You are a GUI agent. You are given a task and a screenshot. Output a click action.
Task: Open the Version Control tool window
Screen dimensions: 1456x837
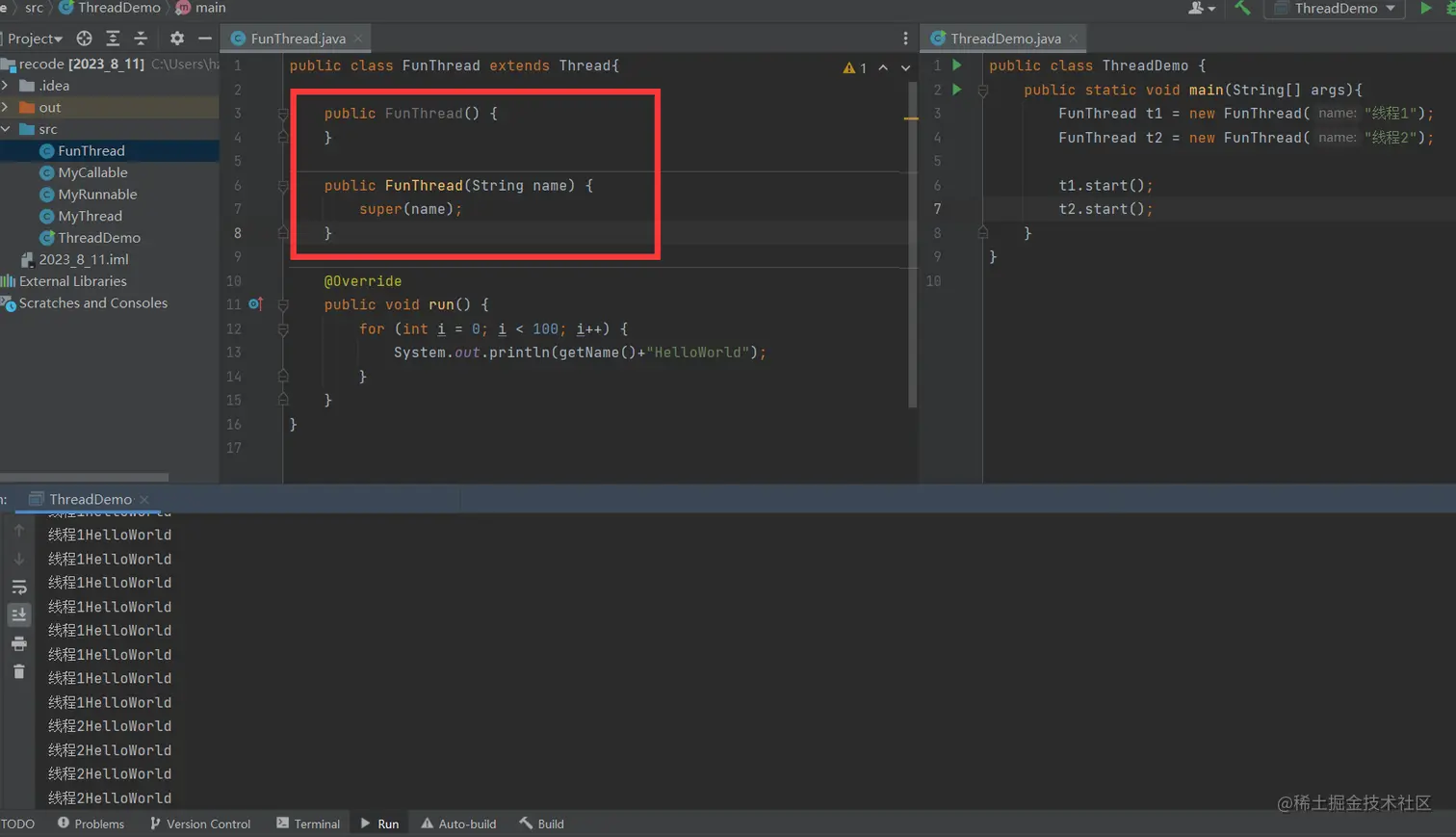point(200,824)
